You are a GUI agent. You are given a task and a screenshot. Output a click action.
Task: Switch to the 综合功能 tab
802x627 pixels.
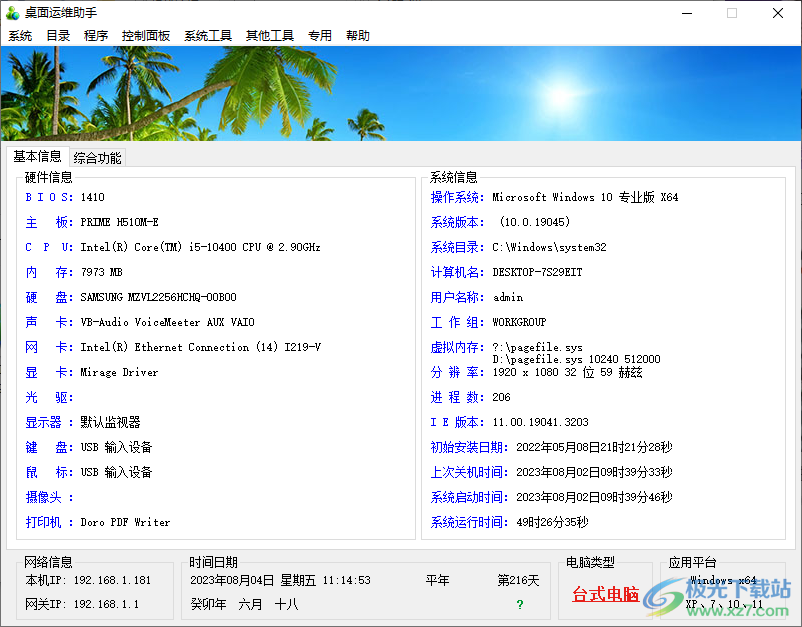[x=97, y=158]
